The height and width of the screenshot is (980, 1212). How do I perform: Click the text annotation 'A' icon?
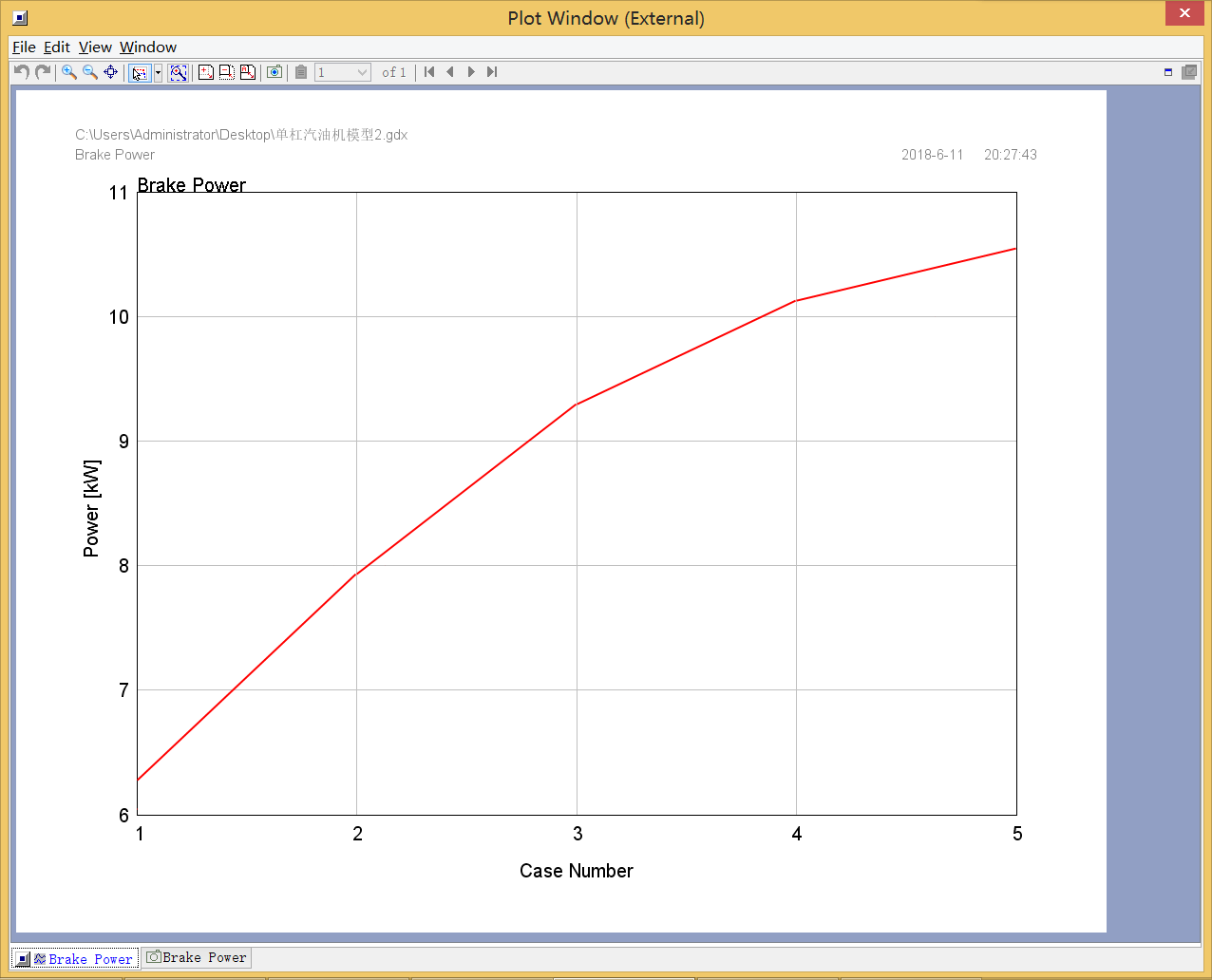(x=248, y=72)
